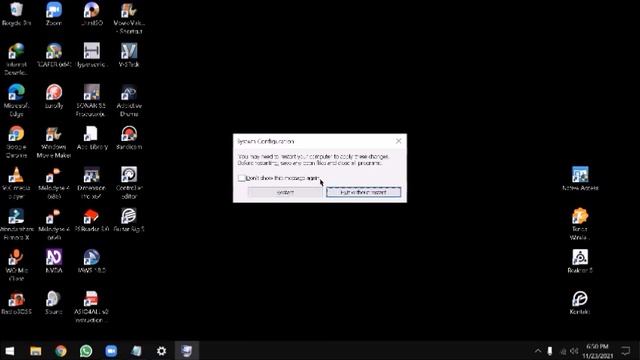
Task: Select Dimension Pro x64 desktop icon
Action: coord(91,183)
